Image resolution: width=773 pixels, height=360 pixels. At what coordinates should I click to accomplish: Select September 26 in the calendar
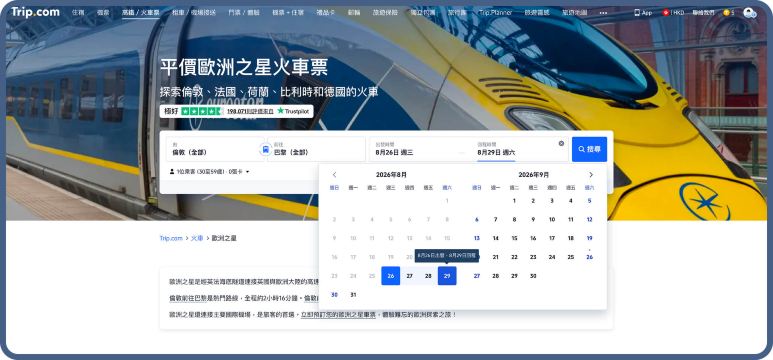pos(589,257)
